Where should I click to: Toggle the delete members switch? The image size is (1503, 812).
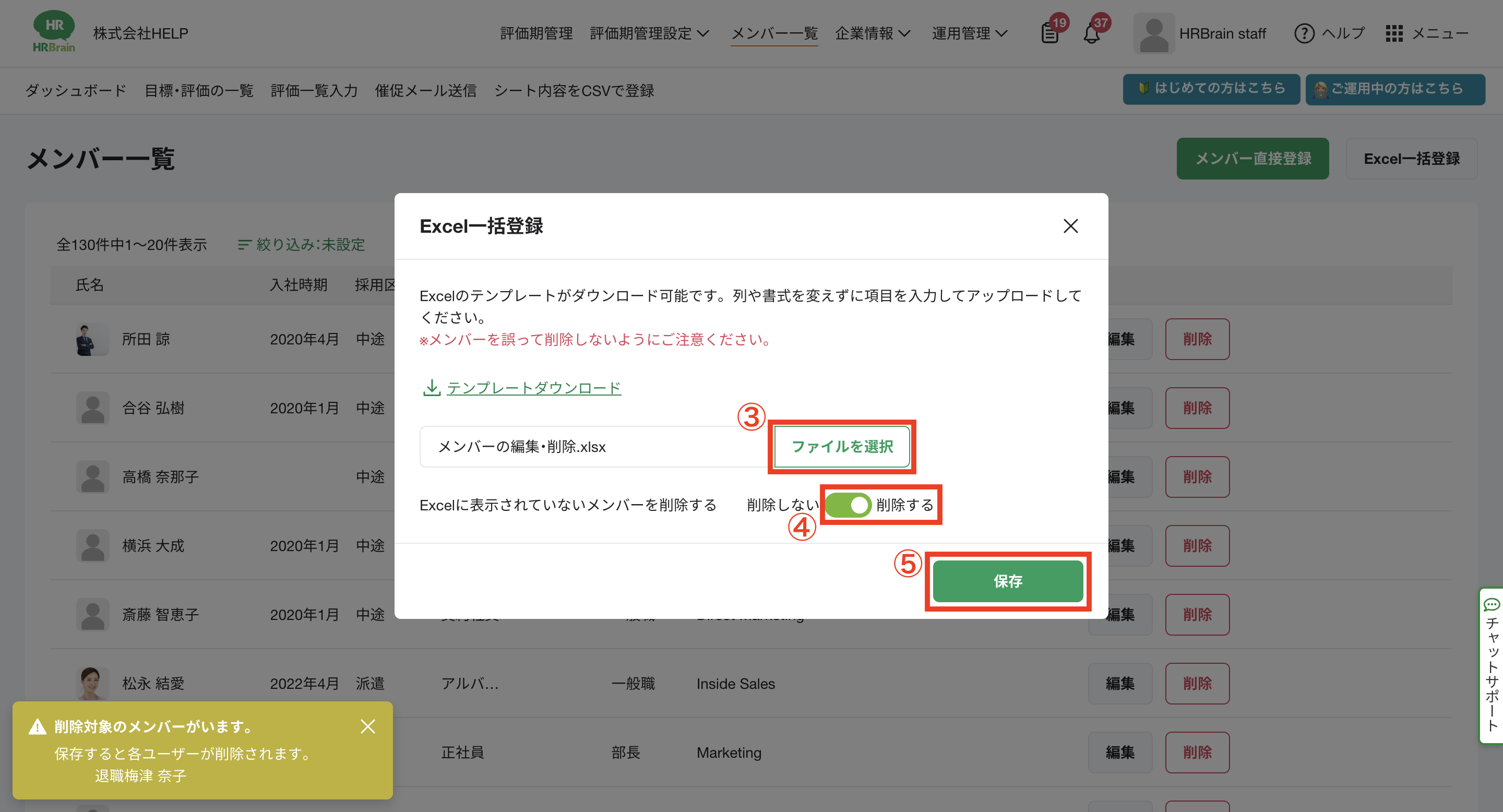[x=849, y=505]
